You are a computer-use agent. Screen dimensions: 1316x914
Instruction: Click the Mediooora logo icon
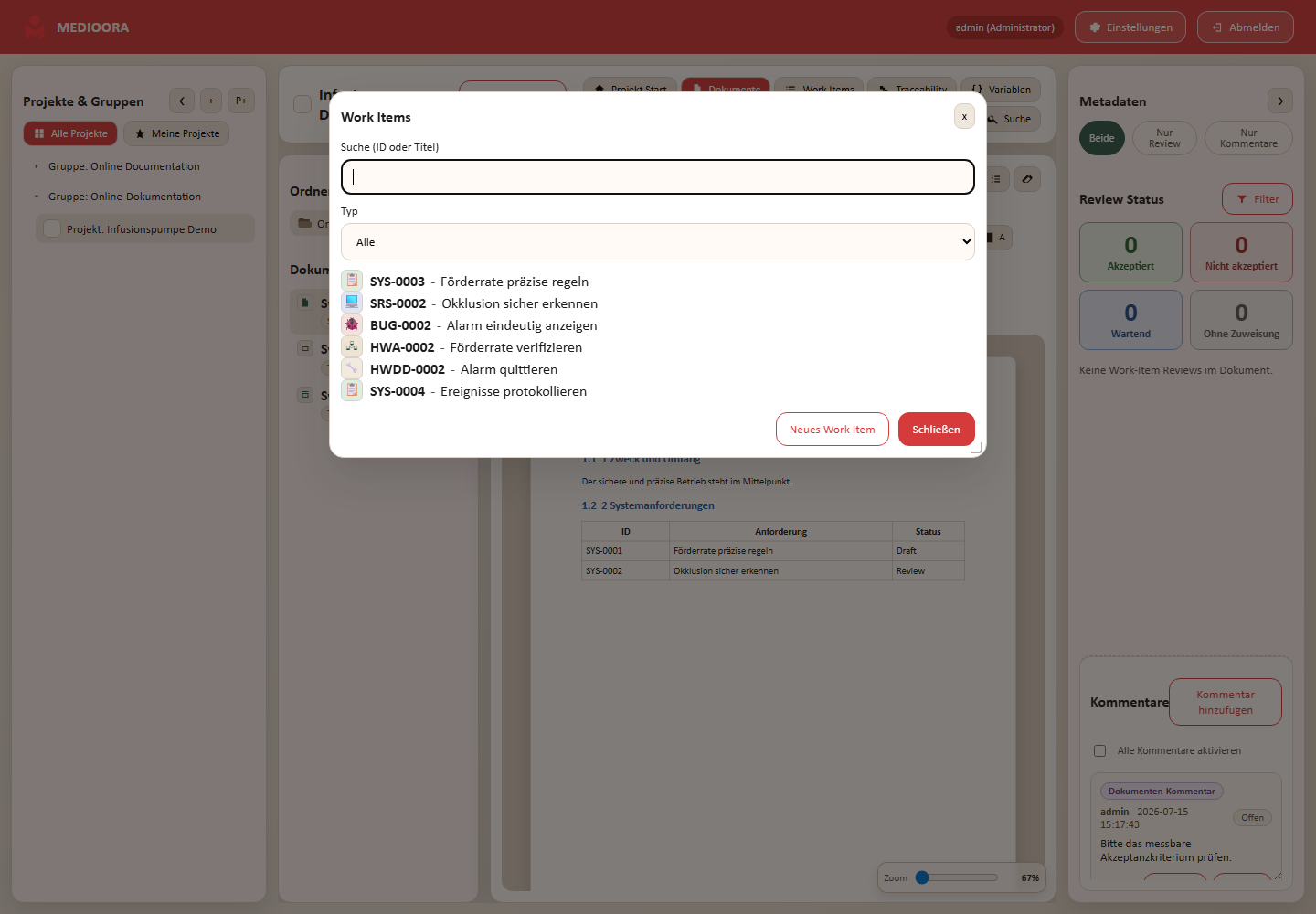coord(35,27)
